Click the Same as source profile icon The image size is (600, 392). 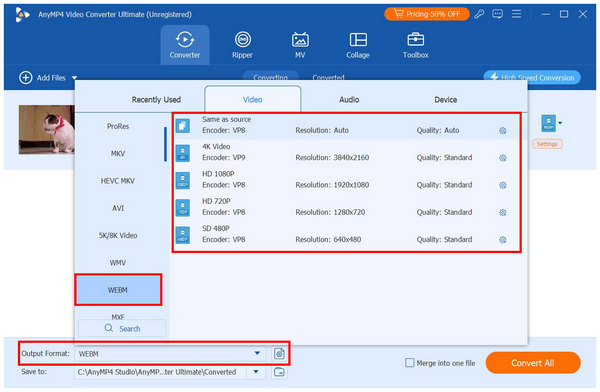click(x=183, y=126)
